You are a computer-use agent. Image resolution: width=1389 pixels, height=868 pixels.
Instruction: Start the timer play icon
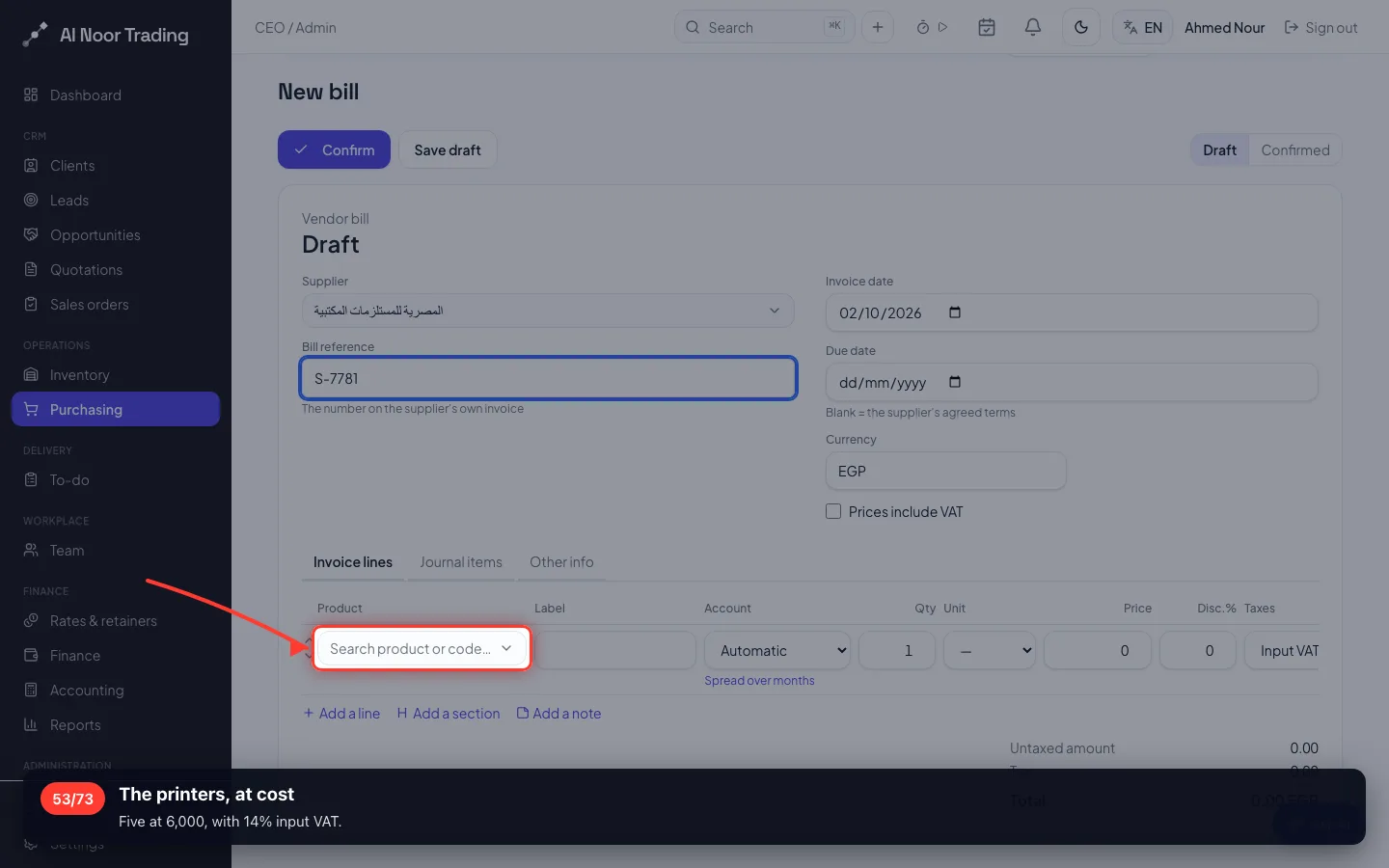coord(943,27)
